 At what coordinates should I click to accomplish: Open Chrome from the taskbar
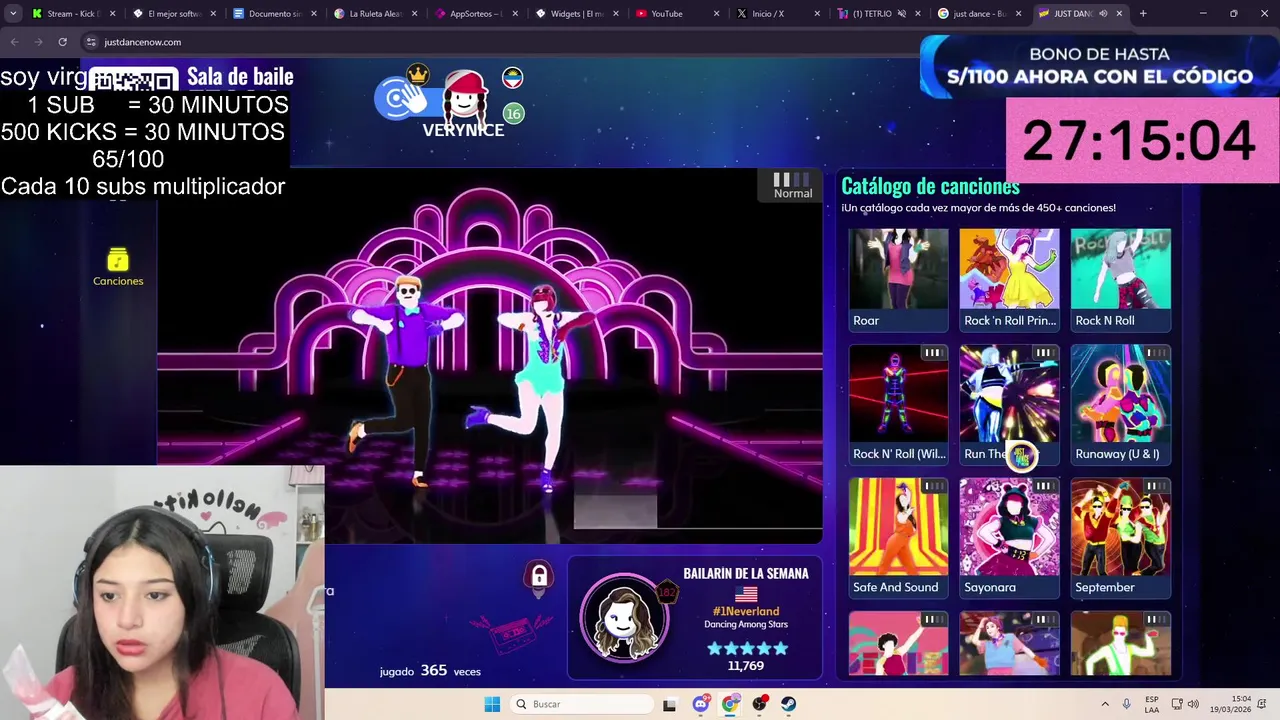(x=731, y=704)
